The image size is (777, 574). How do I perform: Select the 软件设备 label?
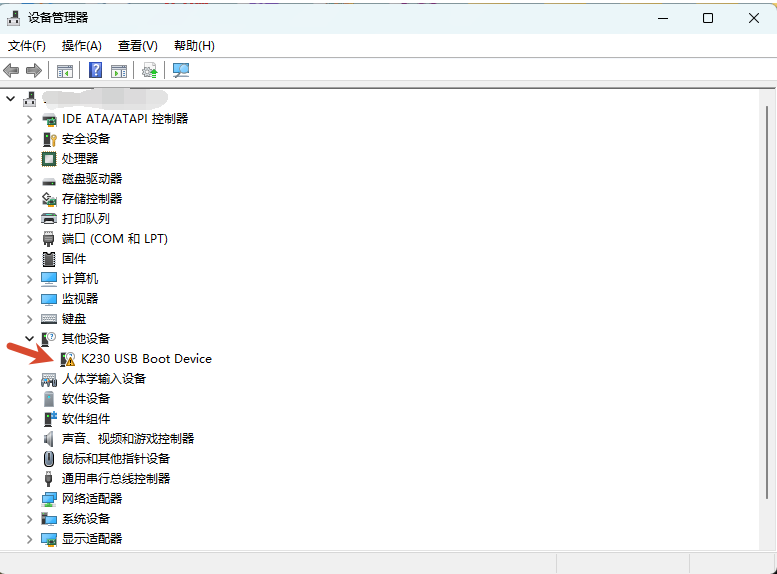tap(86, 399)
